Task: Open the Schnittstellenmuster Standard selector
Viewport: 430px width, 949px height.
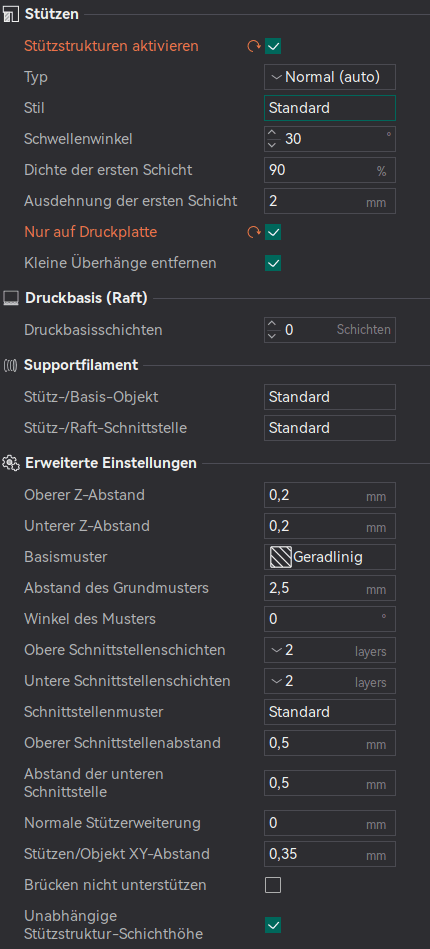Action: tap(330, 712)
